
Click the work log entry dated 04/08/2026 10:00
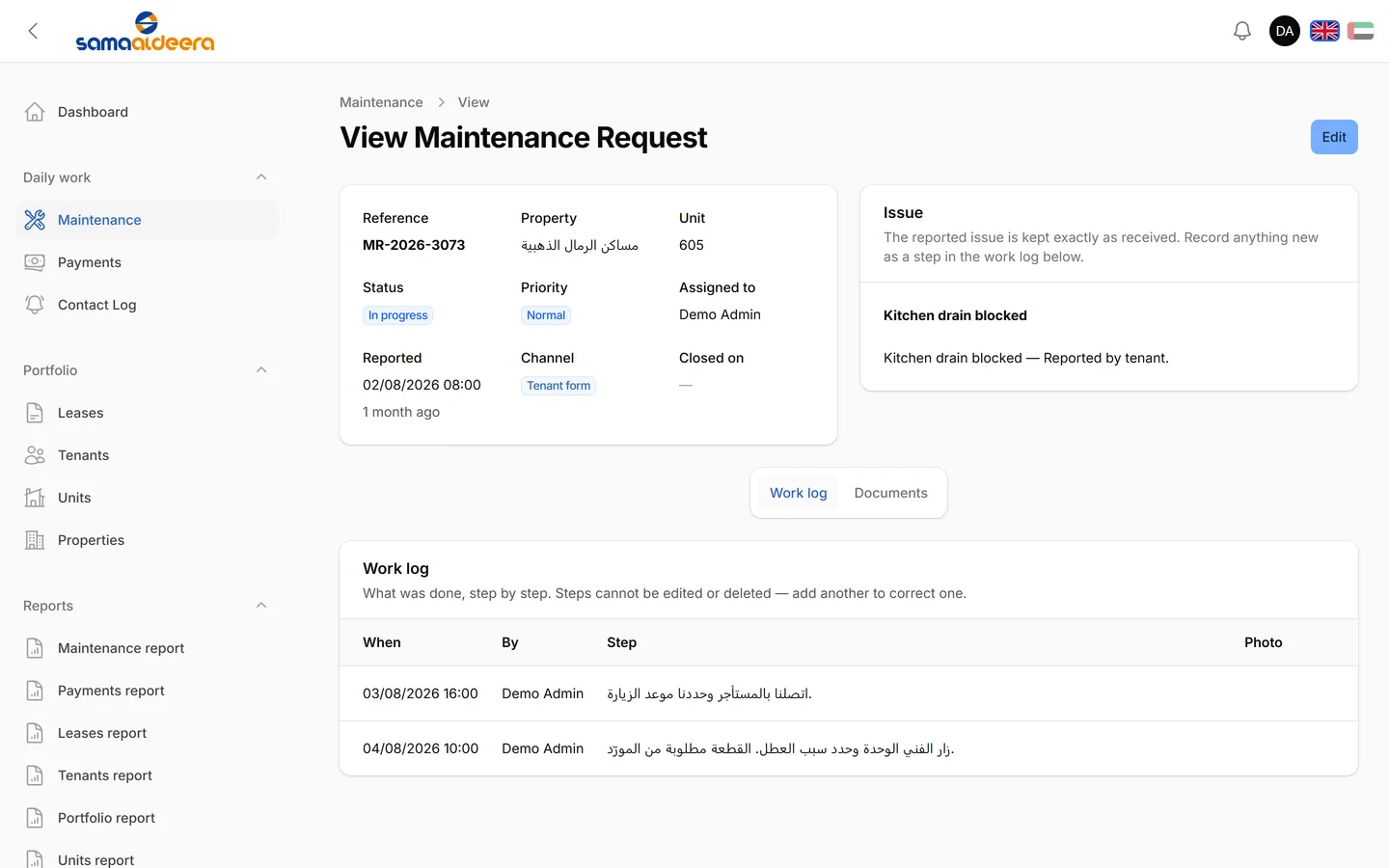tap(849, 748)
